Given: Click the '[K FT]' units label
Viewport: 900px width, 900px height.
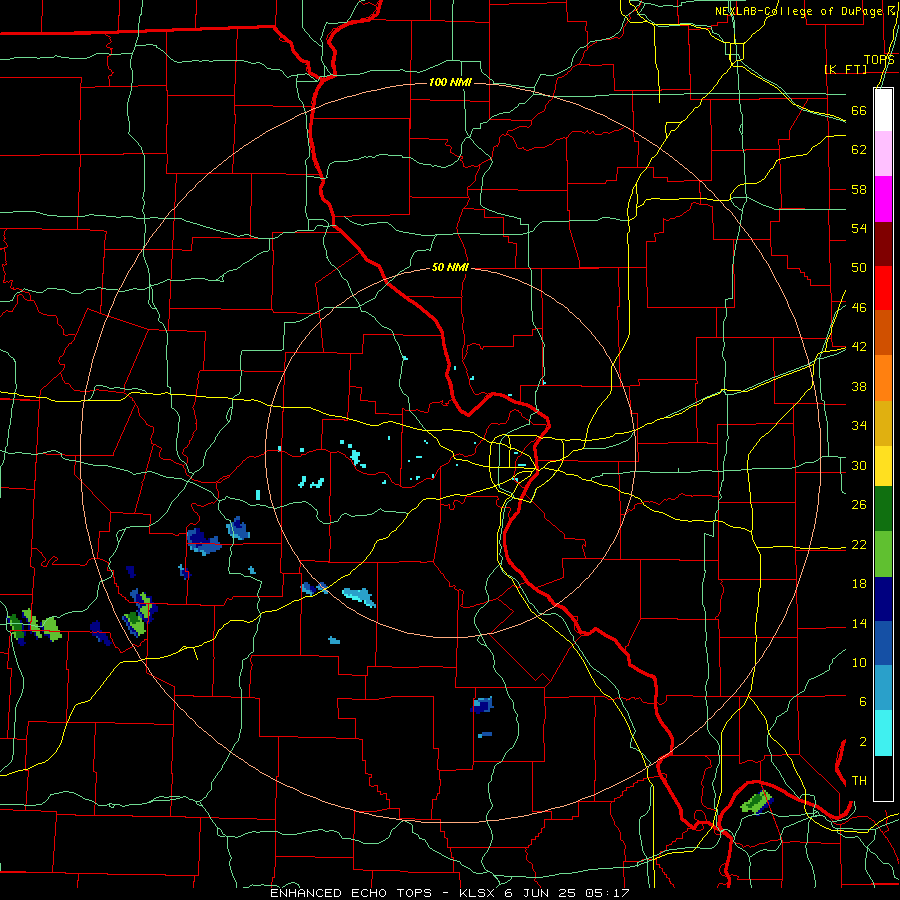Looking at the screenshot, I should tap(845, 69).
